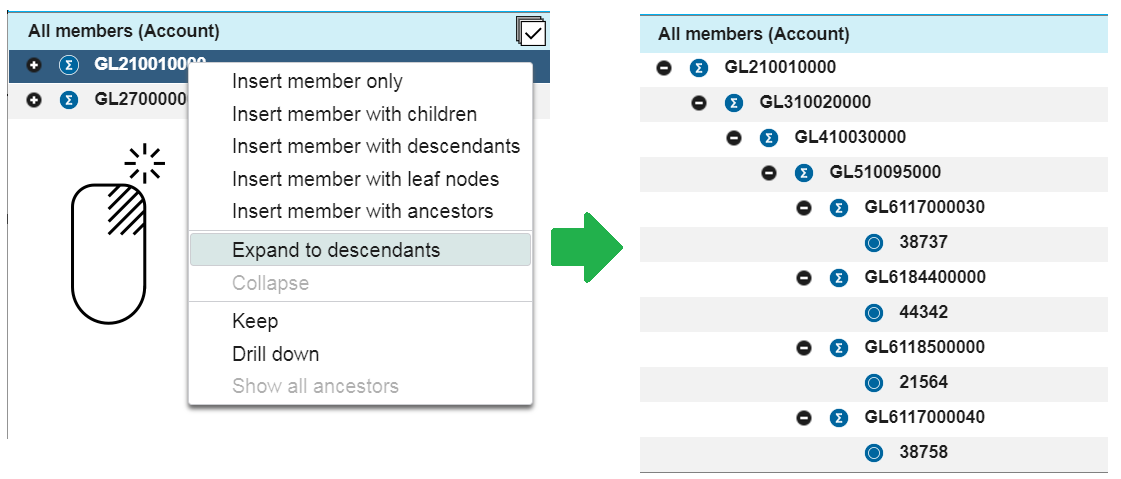1121x479 pixels.
Task: Select Insert member with ancestors
Action: pos(362,212)
